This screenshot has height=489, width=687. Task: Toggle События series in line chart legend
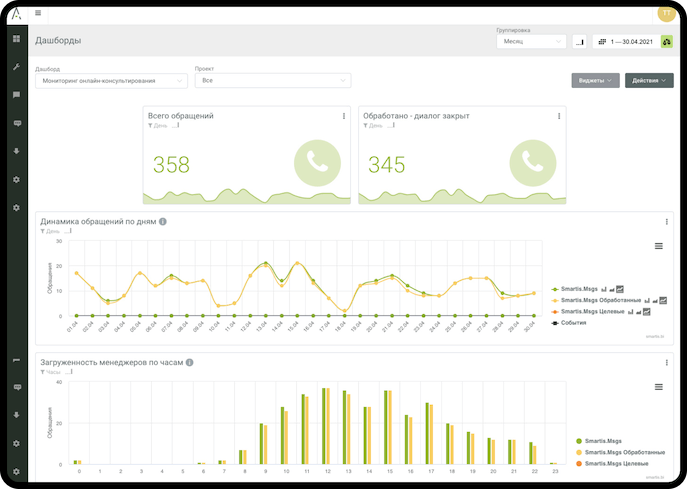pos(573,323)
